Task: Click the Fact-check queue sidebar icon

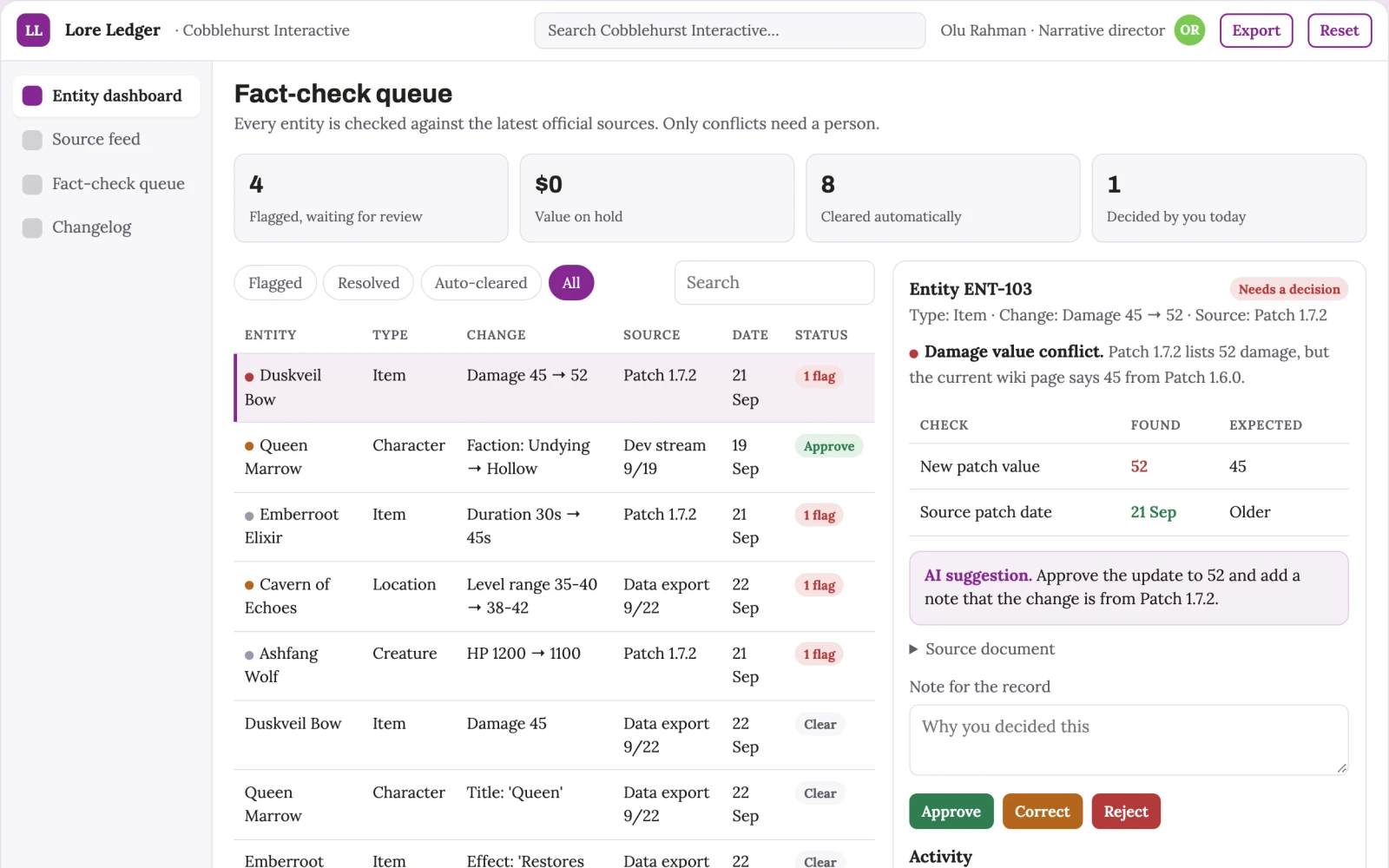Action: point(32,184)
